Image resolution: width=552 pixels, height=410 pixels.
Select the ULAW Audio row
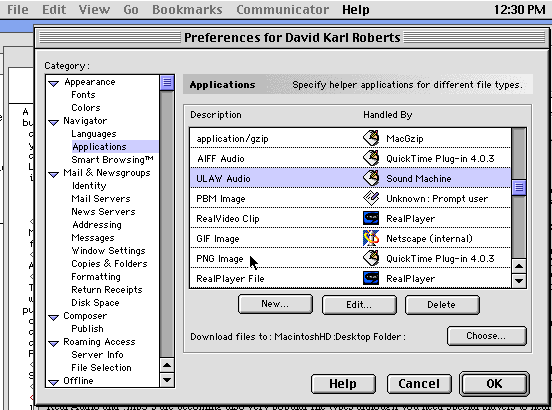350,178
